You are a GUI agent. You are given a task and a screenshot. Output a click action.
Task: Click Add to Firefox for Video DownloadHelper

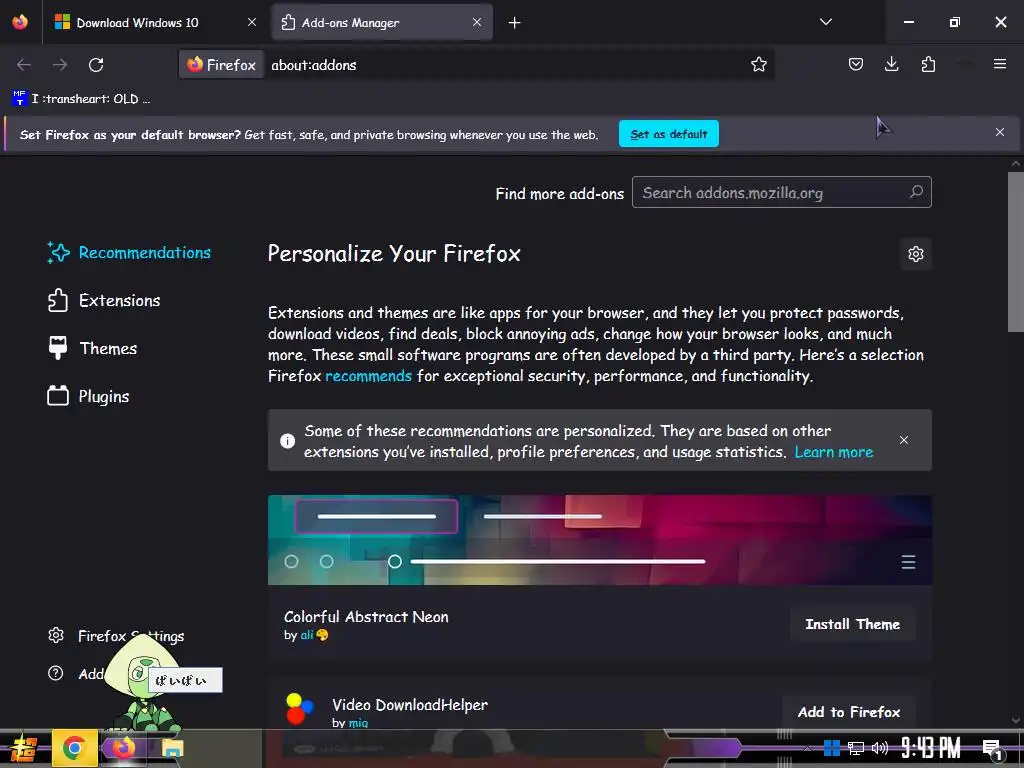[x=849, y=712]
